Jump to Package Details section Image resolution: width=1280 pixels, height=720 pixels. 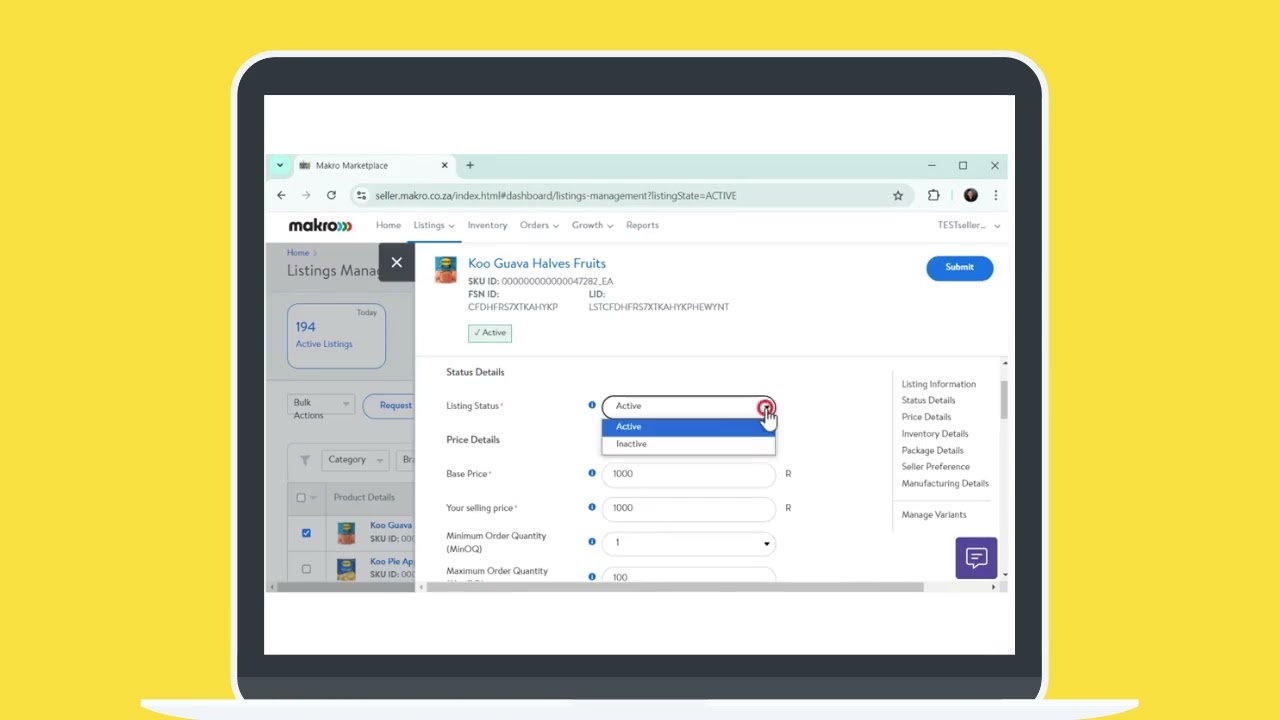pyautogui.click(x=932, y=450)
